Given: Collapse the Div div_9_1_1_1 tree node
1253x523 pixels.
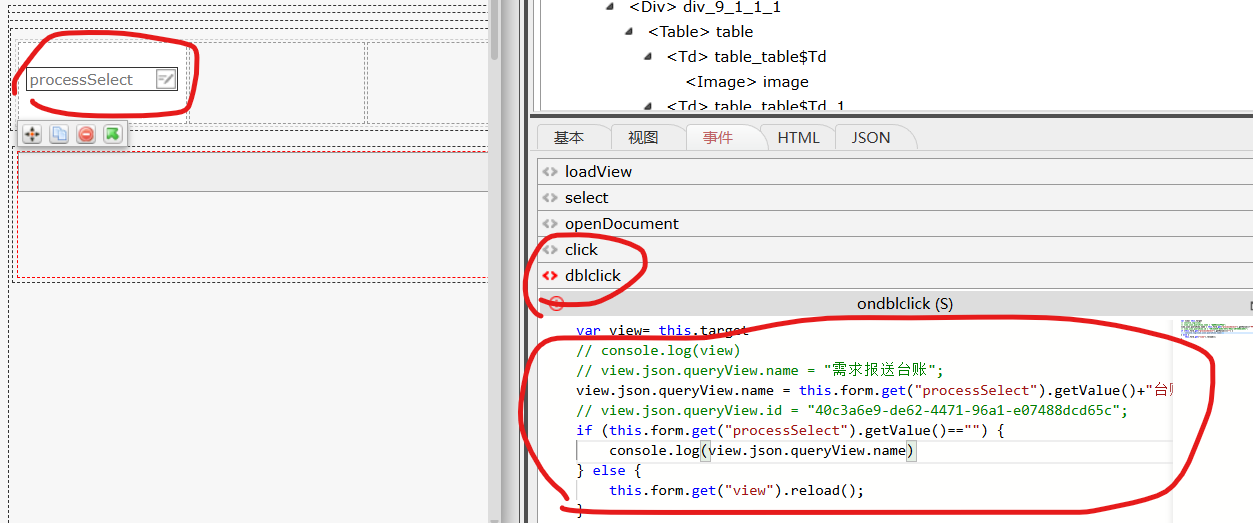Looking at the screenshot, I should tap(610, 7).
